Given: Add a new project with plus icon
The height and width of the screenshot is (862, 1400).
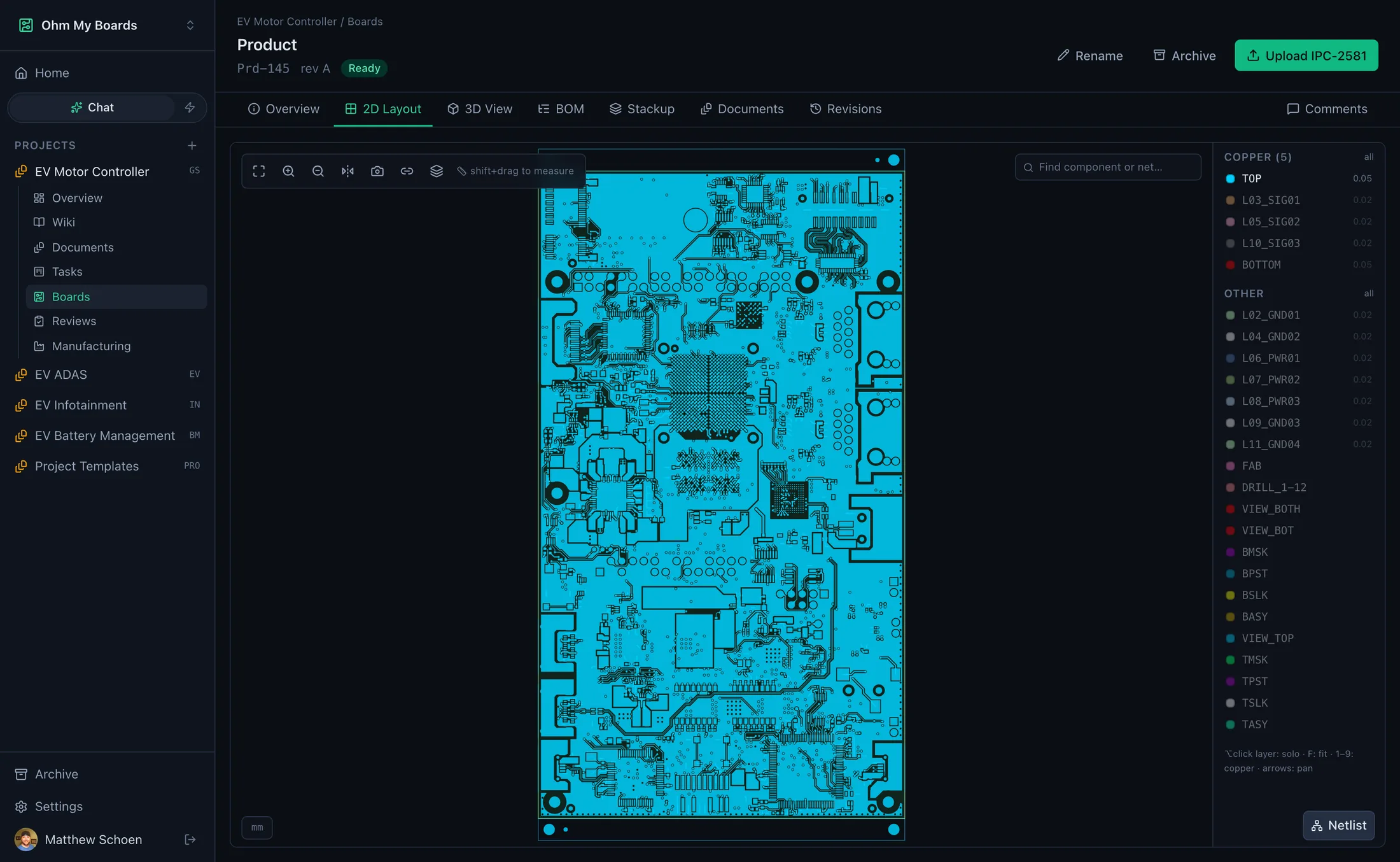Looking at the screenshot, I should coord(192,146).
